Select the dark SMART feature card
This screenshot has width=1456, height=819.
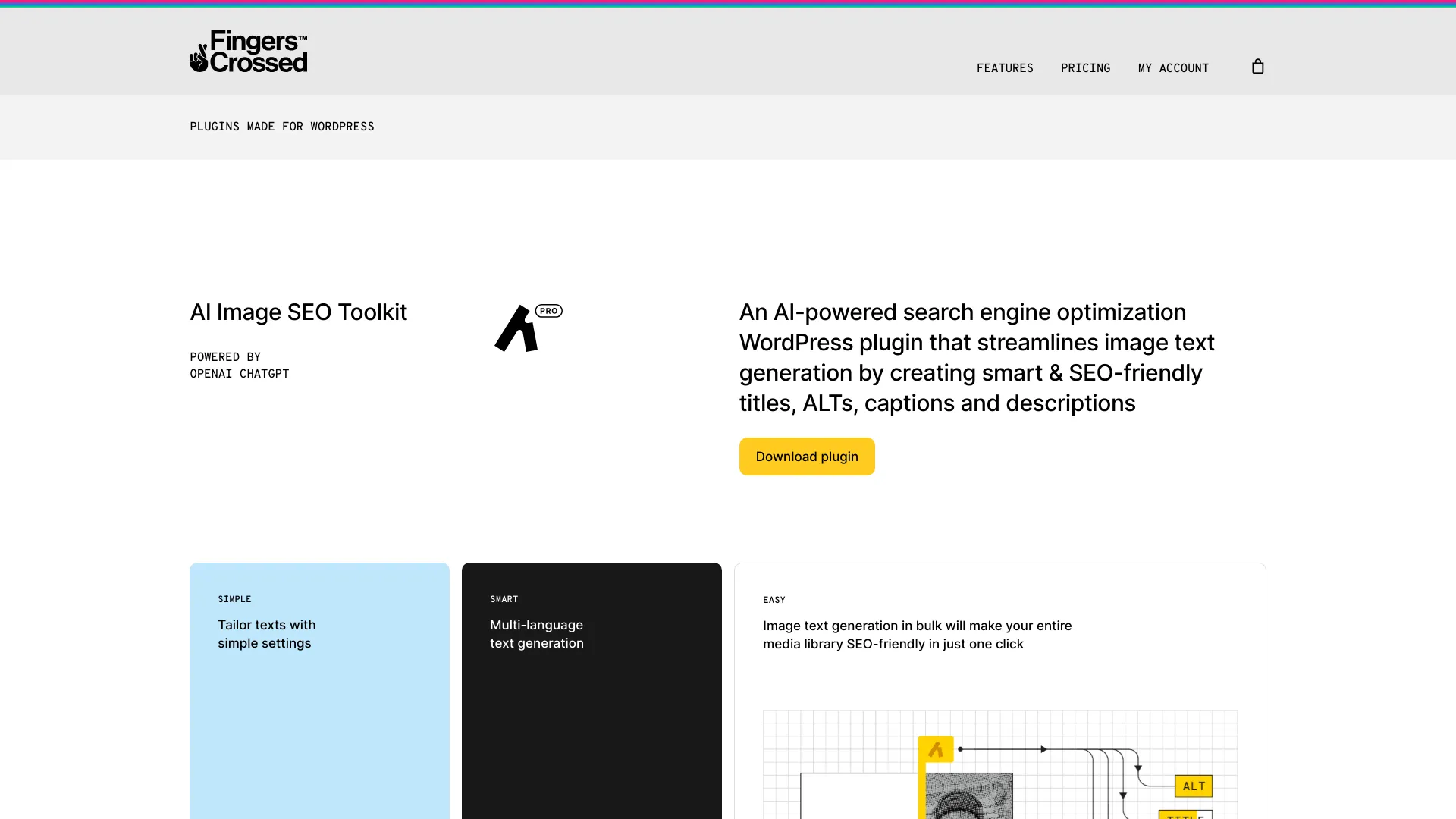click(591, 690)
